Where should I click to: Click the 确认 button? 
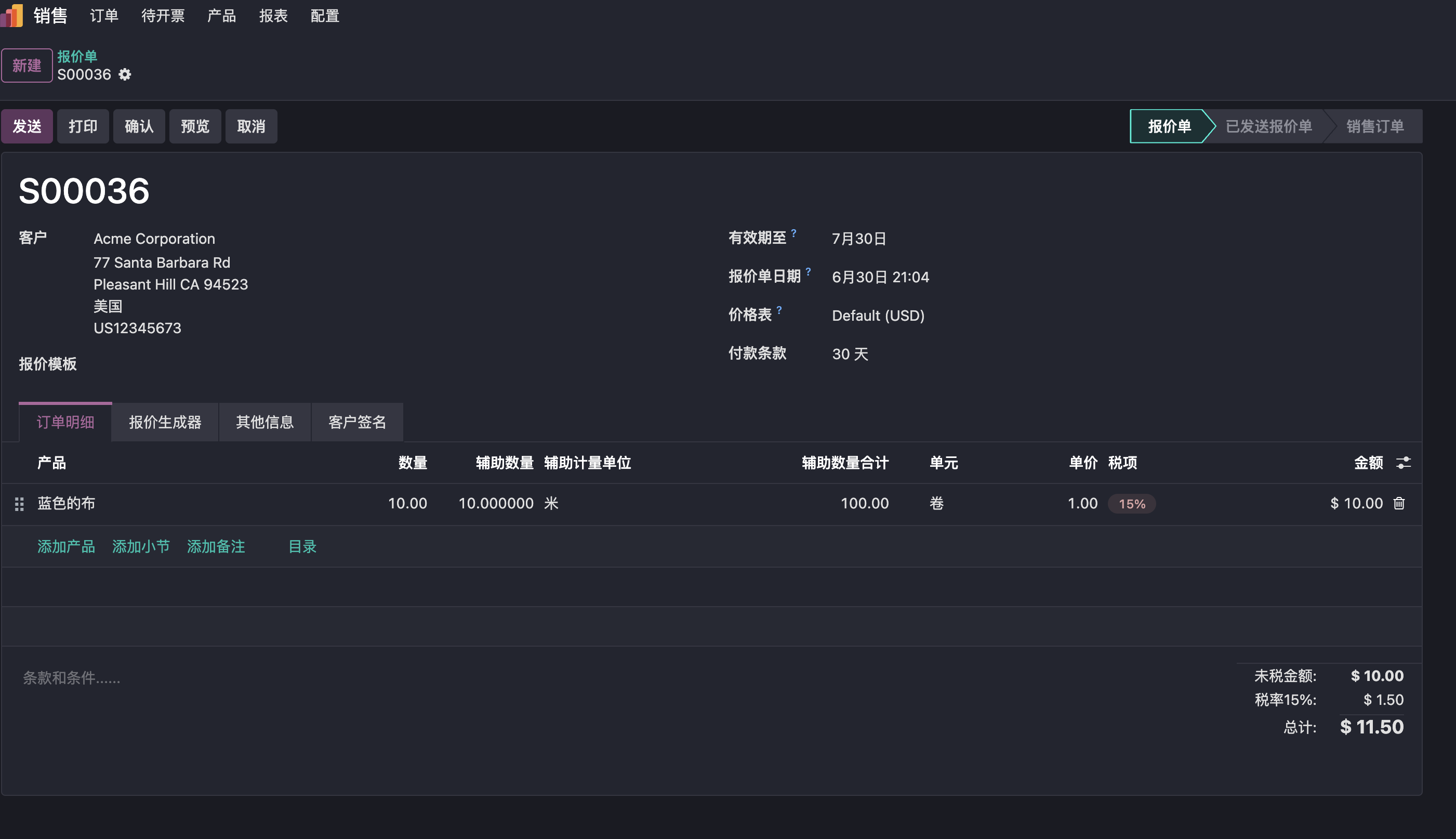139,126
